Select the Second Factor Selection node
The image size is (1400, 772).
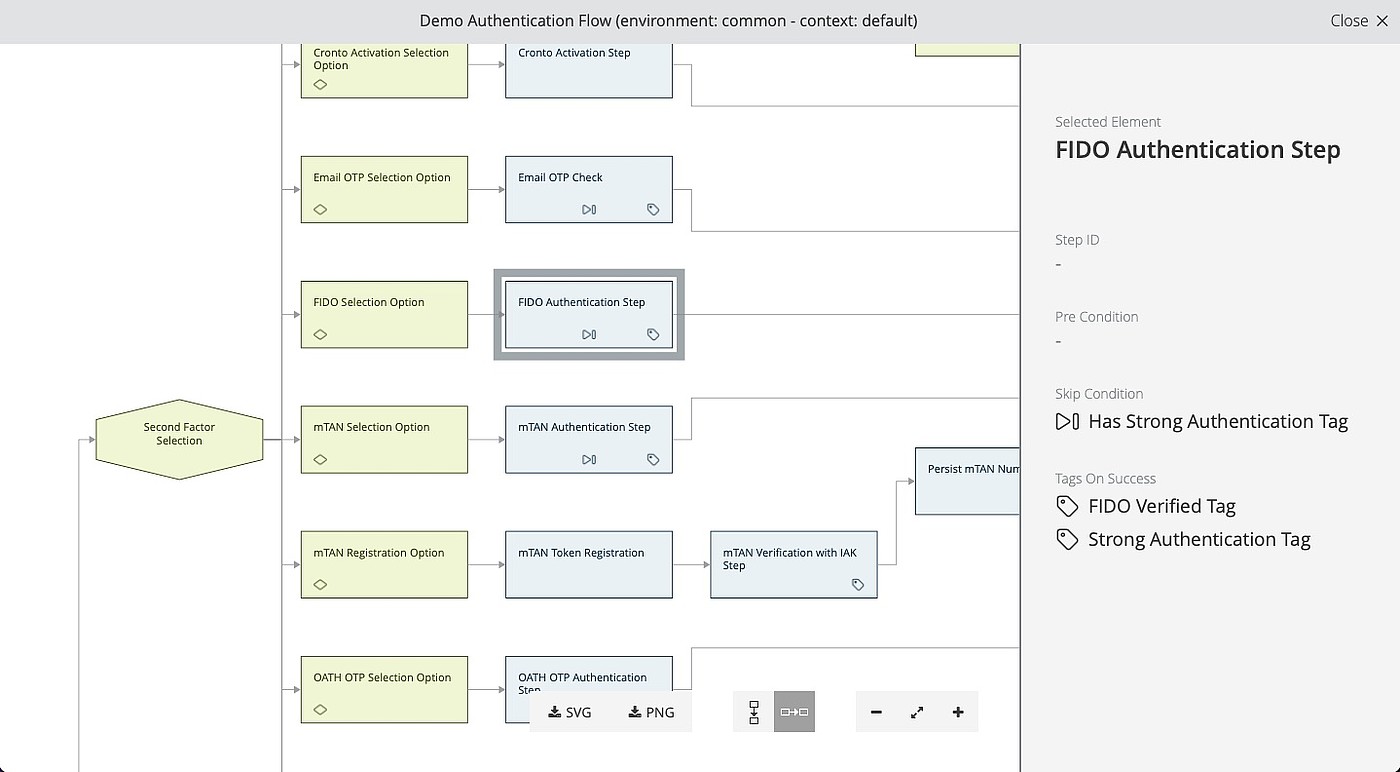click(179, 440)
